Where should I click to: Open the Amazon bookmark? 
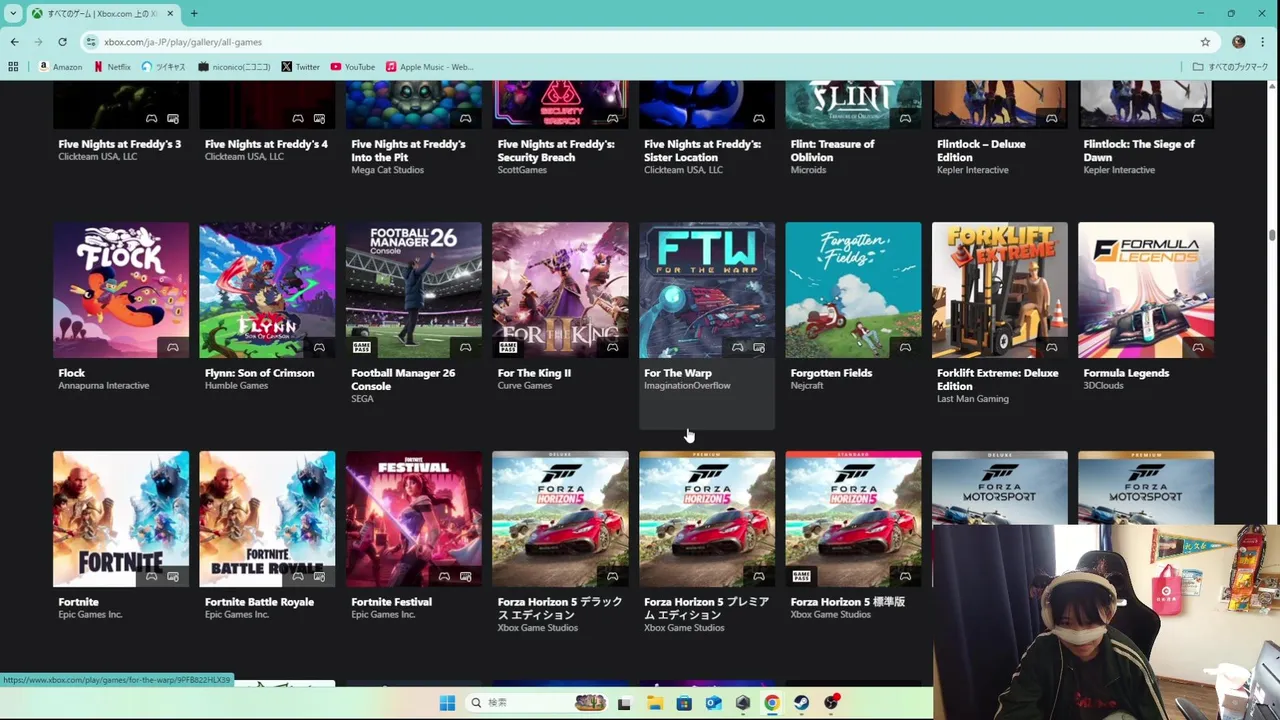click(60, 67)
